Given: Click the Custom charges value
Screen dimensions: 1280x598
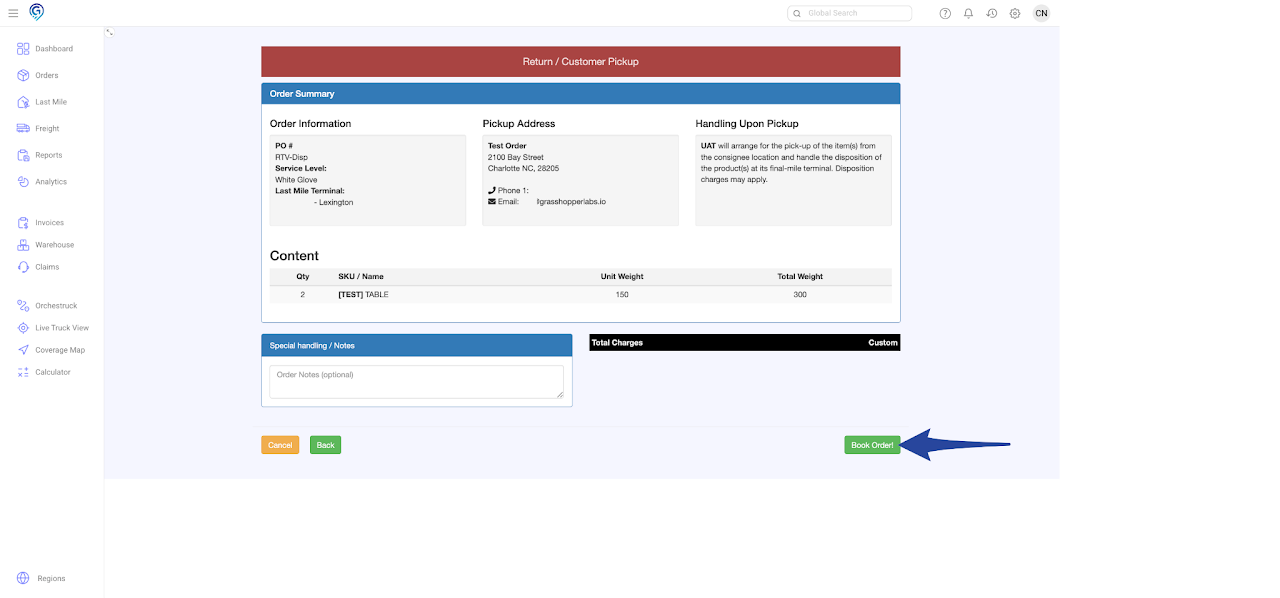Looking at the screenshot, I should (x=883, y=343).
